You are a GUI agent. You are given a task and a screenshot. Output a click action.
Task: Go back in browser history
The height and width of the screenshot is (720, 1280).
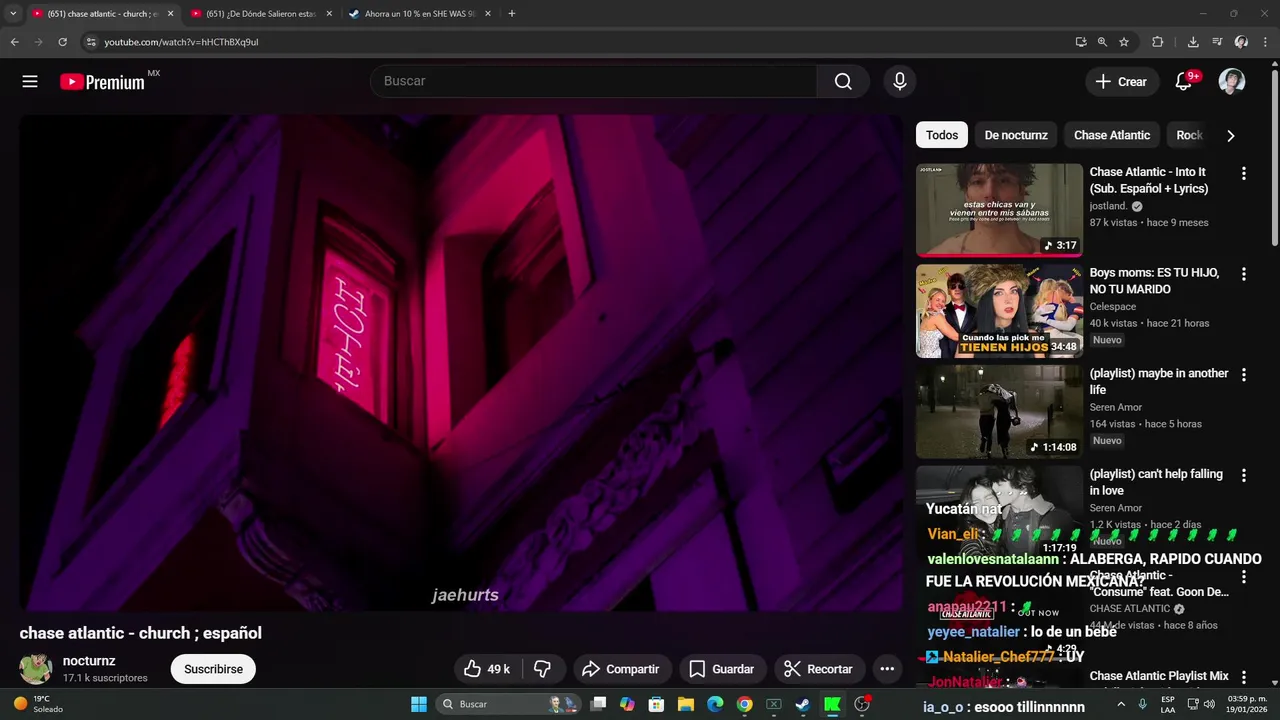pyautogui.click(x=14, y=42)
